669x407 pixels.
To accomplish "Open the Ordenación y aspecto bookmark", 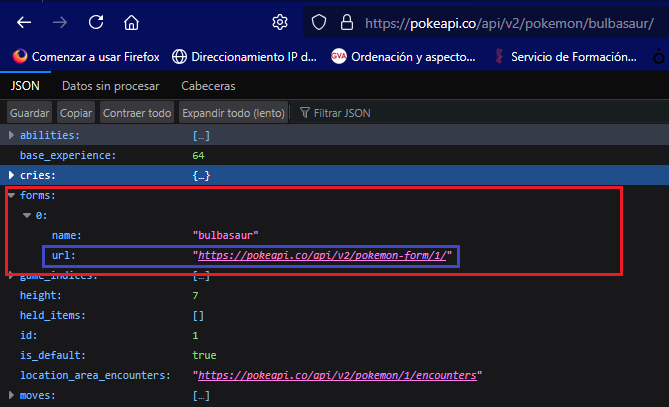I will tap(403, 57).
